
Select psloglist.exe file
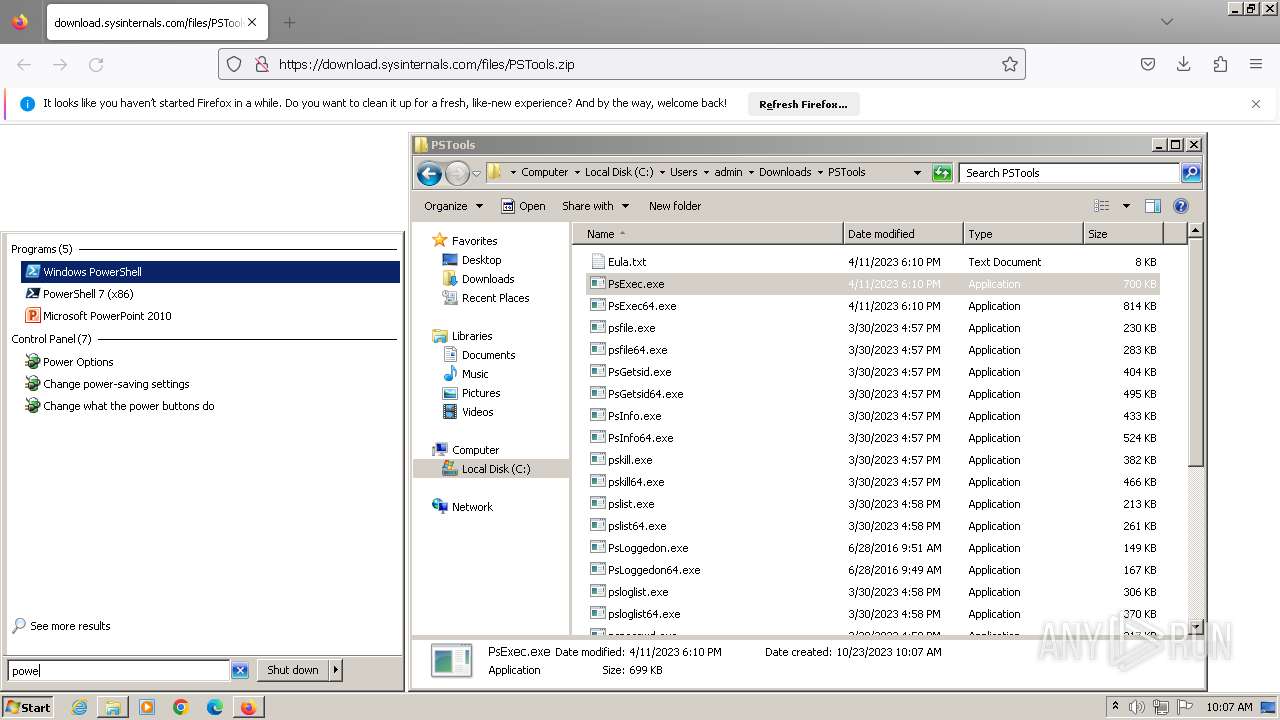point(638,592)
